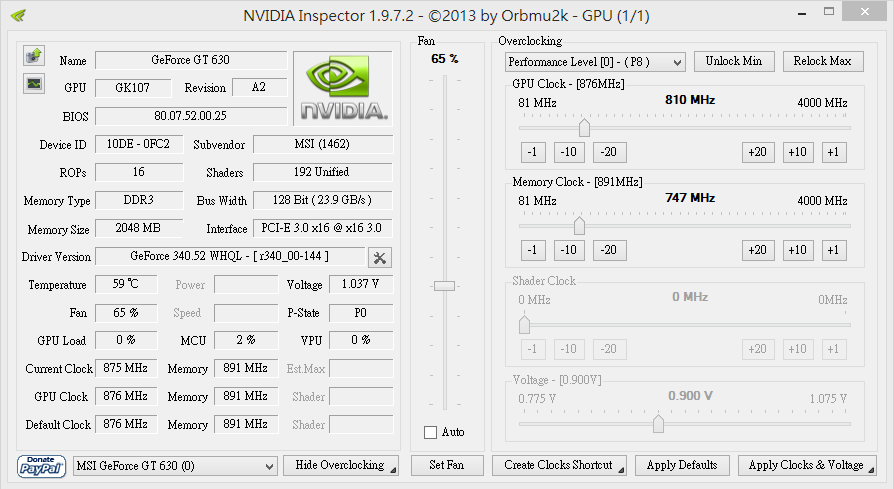Click the GeForce GT 630 name field
Screen dimensions: 894x489
pyautogui.click(x=191, y=60)
